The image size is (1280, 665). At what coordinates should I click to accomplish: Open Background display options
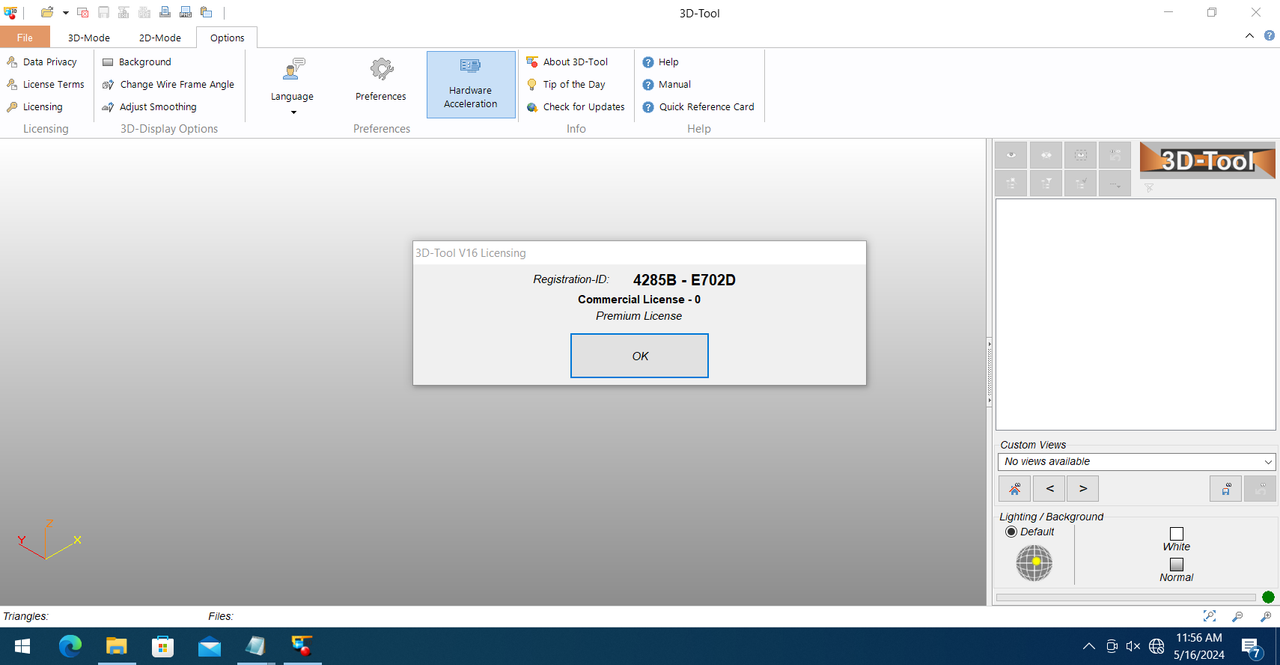click(137, 62)
